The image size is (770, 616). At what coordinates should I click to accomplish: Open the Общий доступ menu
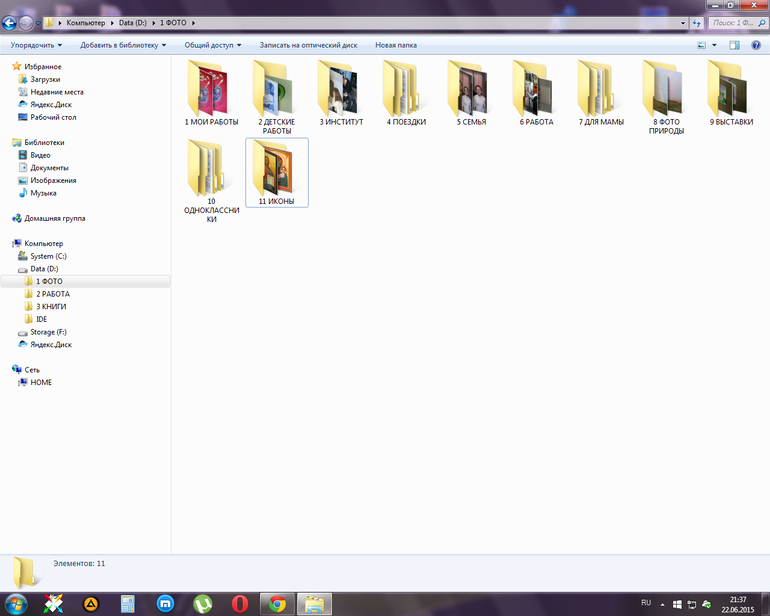[213, 45]
